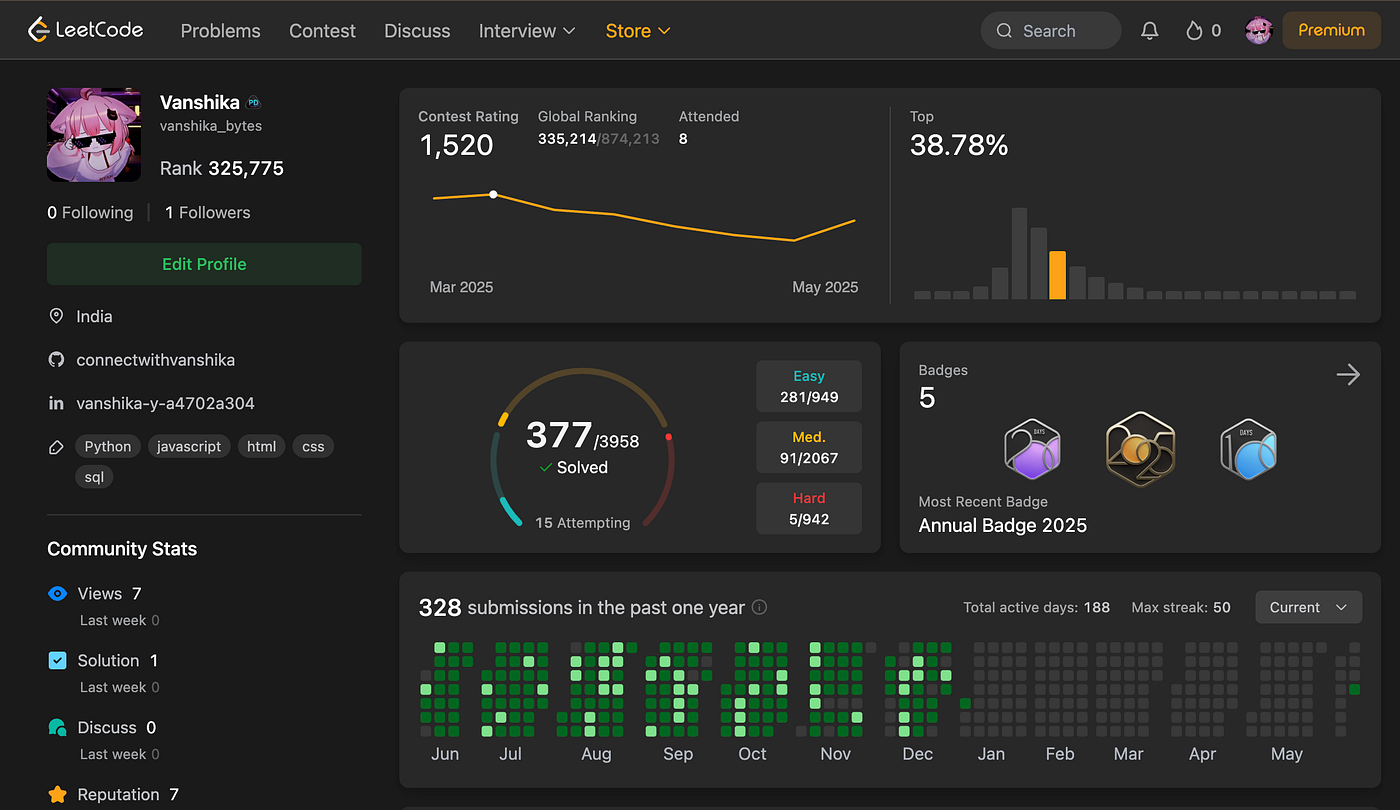This screenshot has width=1400, height=810.
Task: Click the Annual Badge 2025 text
Action: 1003,525
